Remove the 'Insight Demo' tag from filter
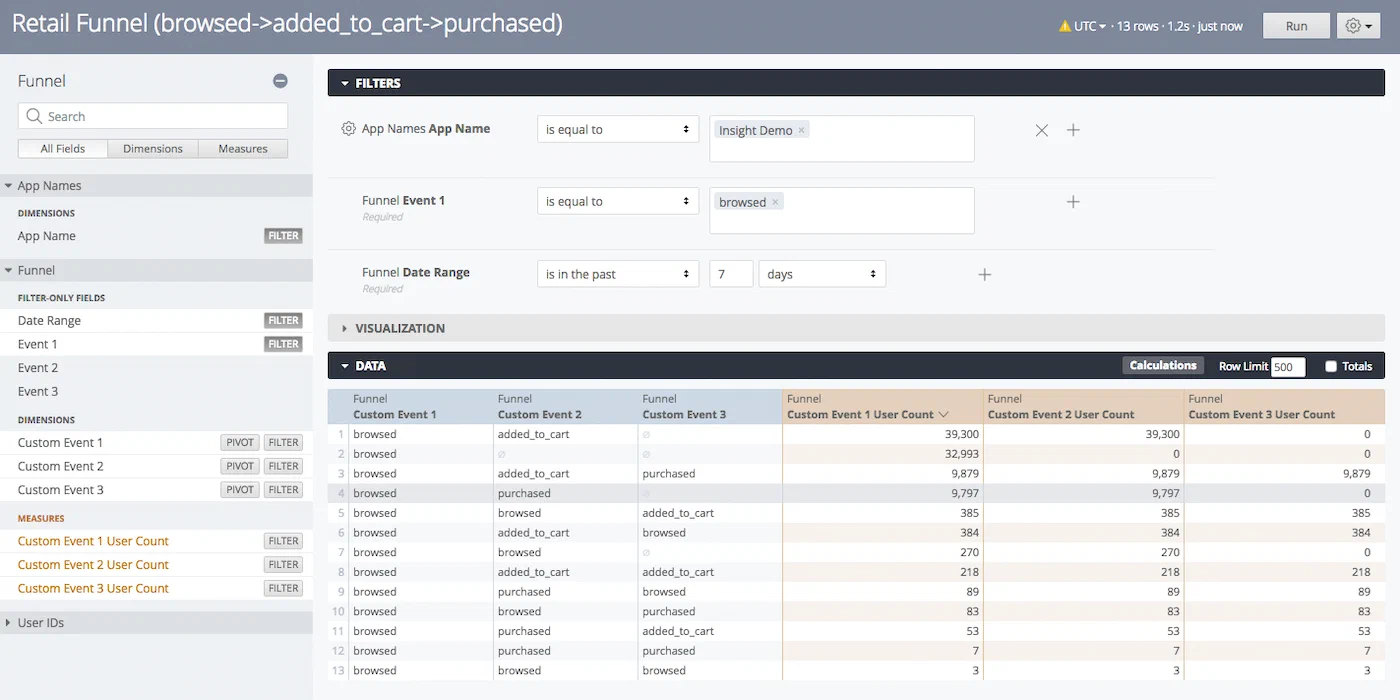Screen dimensions: 1400x700 [802, 130]
